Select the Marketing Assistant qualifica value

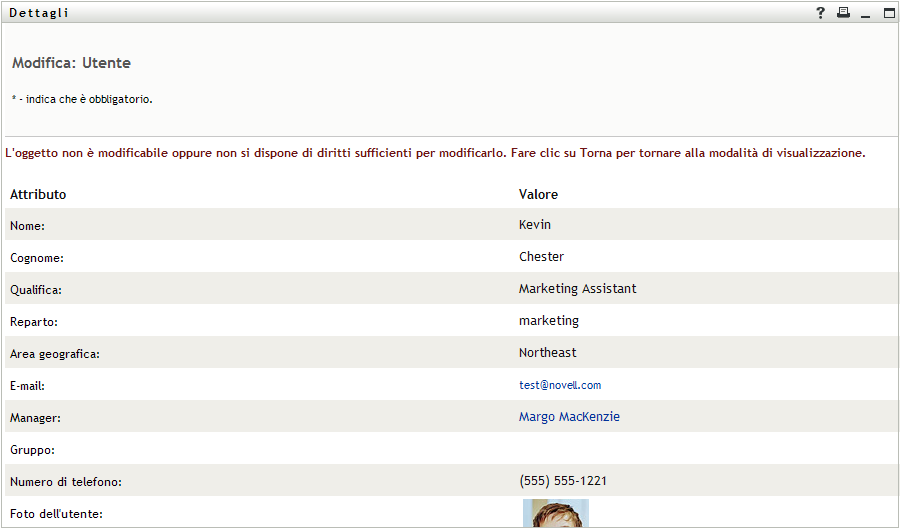(577, 289)
